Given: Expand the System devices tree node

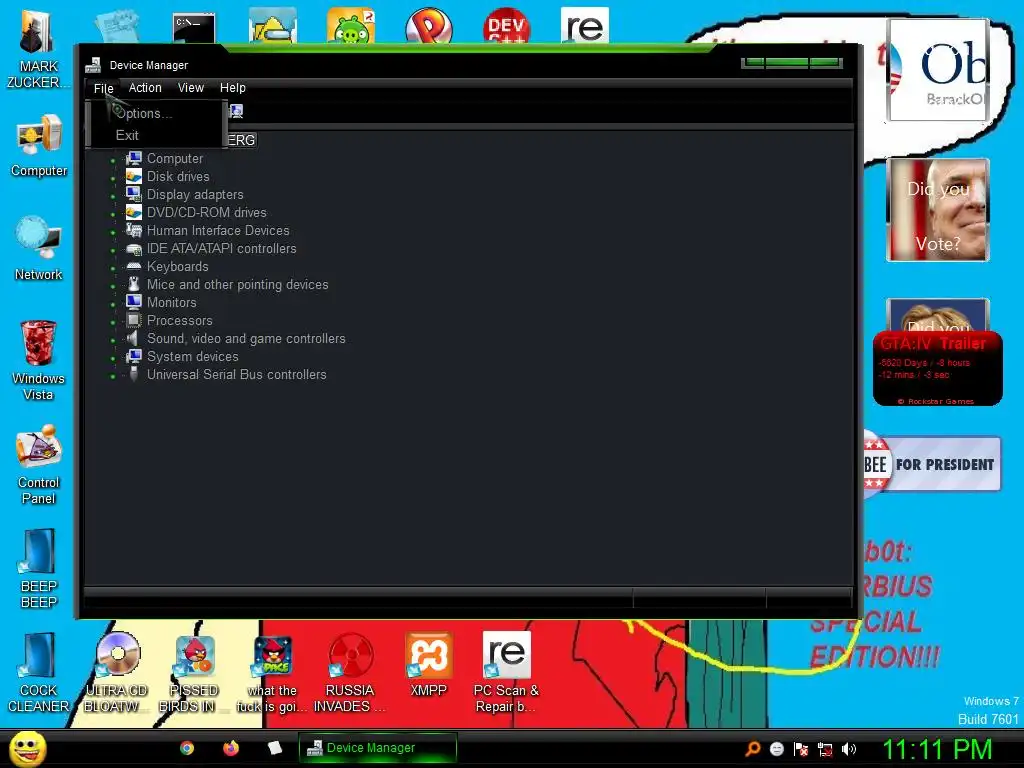Looking at the screenshot, I should coord(113,358).
